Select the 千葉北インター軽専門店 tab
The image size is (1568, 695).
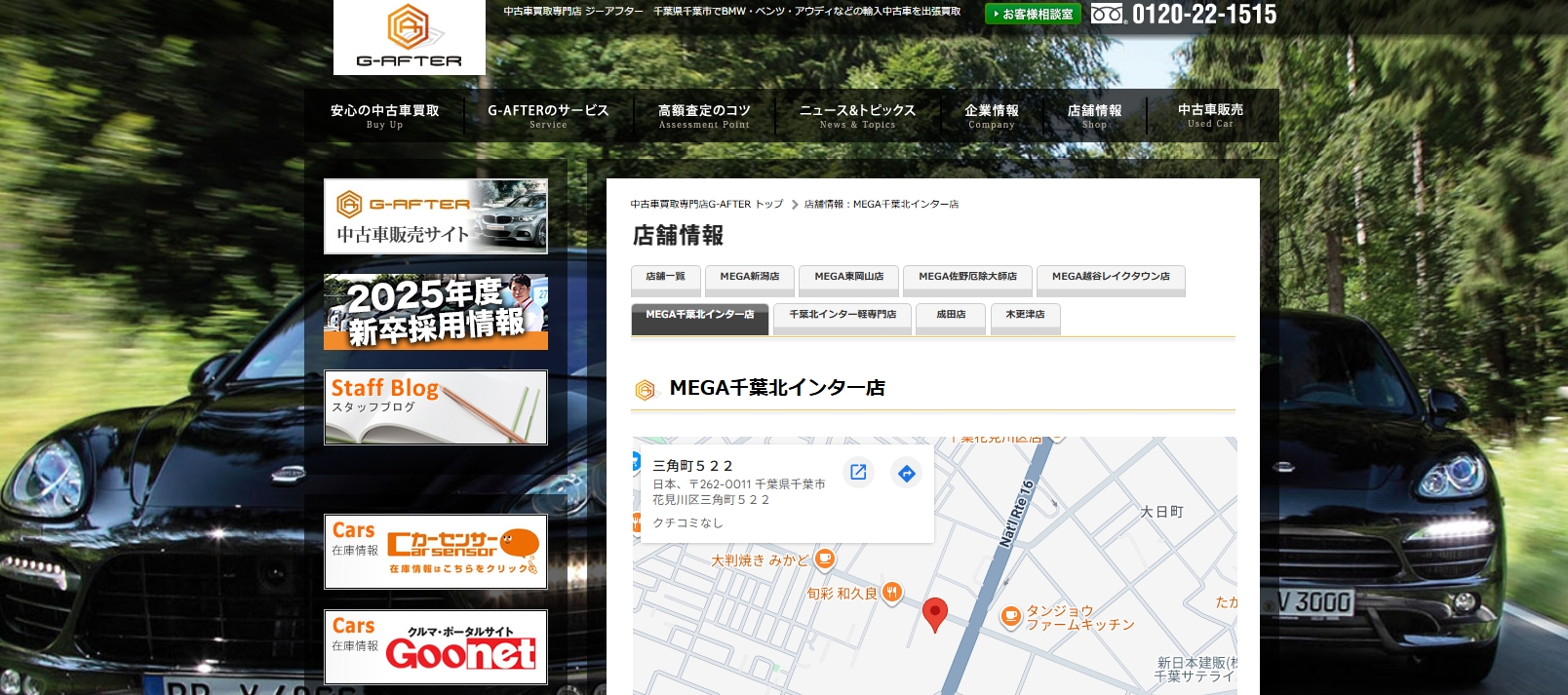click(x=843, y=315)
